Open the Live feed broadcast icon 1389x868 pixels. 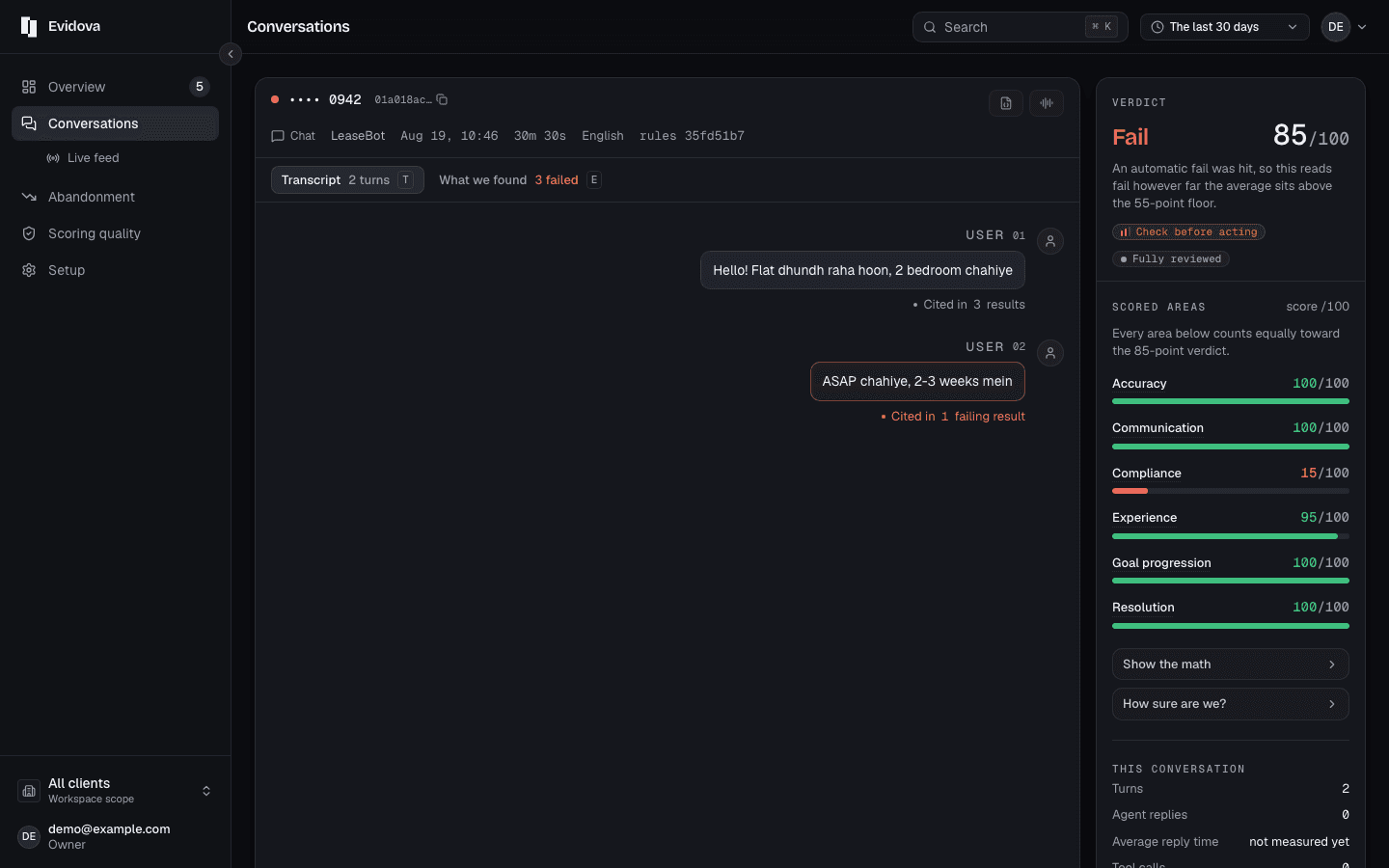pyautogui.click(x=53, y=158)
